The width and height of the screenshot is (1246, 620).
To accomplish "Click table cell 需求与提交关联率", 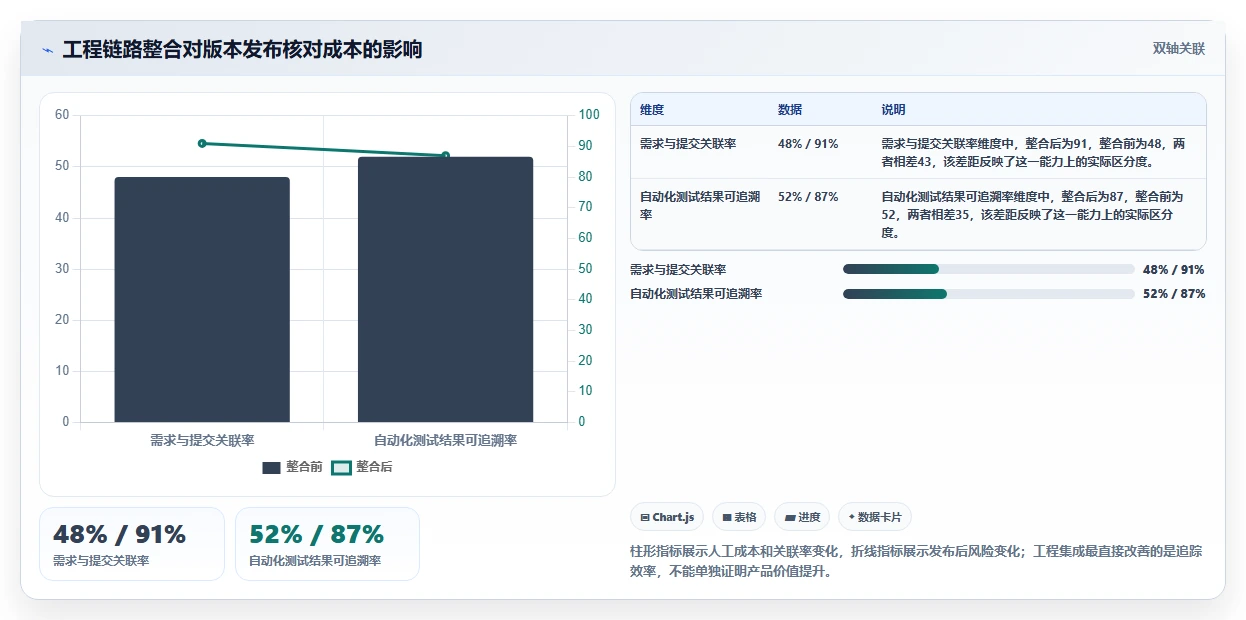I will 688,144.
